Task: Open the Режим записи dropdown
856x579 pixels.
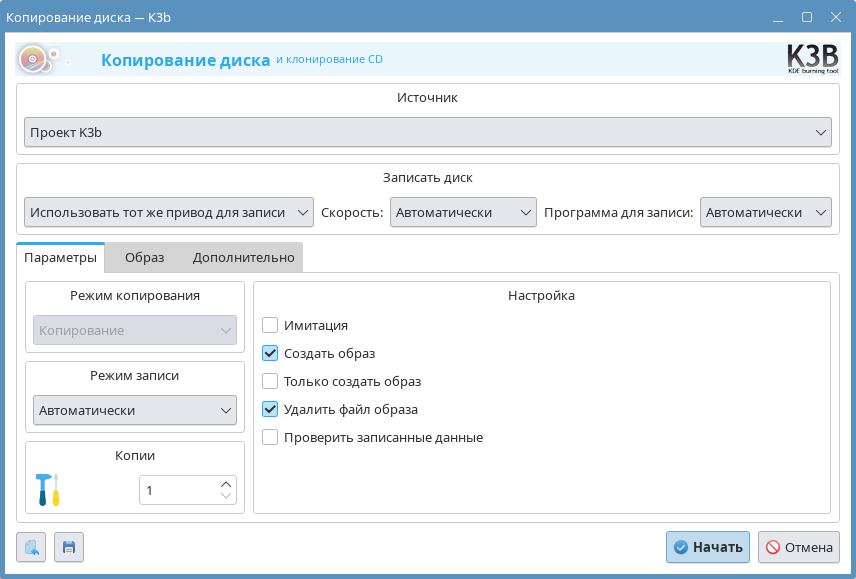Action: pyautogui.click(x=135, y=410)
